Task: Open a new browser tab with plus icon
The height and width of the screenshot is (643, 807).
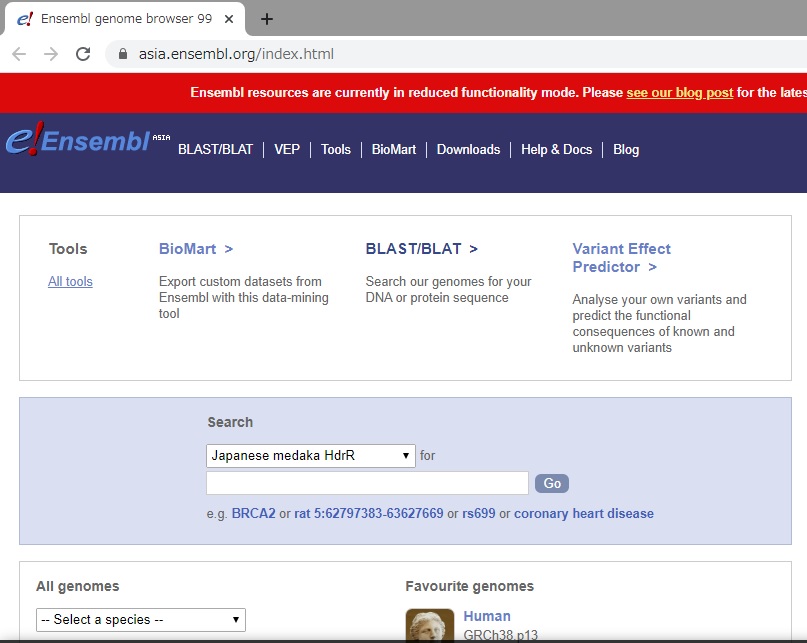Action: [x=267, y=19]
